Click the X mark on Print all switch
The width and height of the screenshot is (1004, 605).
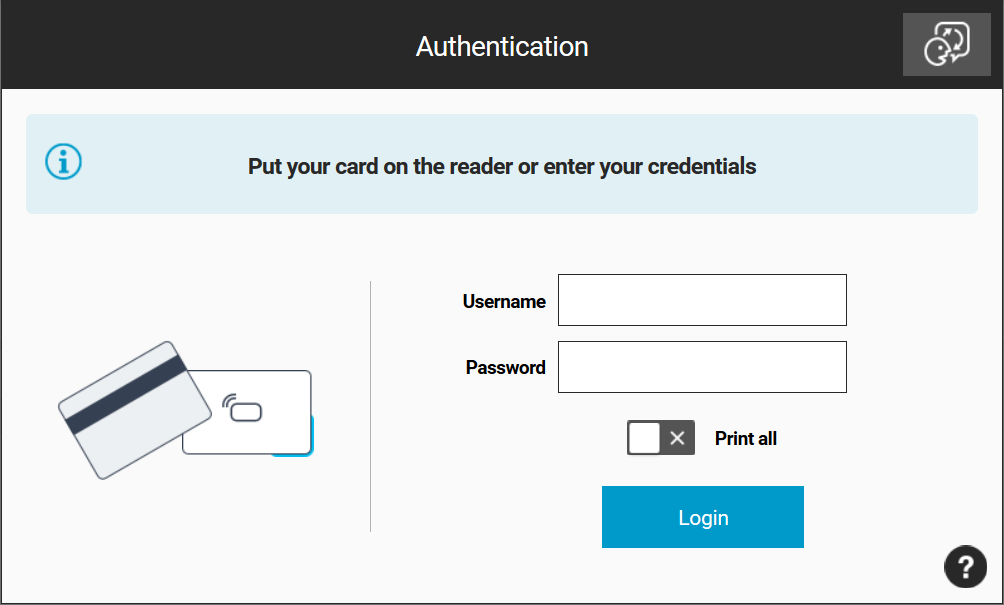677,438
